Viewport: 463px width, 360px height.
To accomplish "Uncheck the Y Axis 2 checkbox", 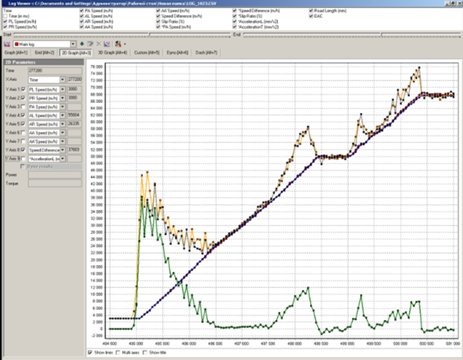I will [x=23, y=98].
